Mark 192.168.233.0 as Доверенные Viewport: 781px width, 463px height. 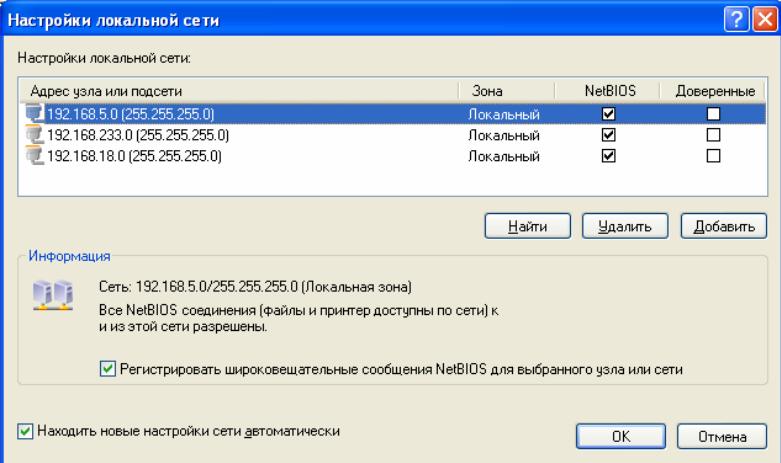pyautogui.click(x=713, y=135)
